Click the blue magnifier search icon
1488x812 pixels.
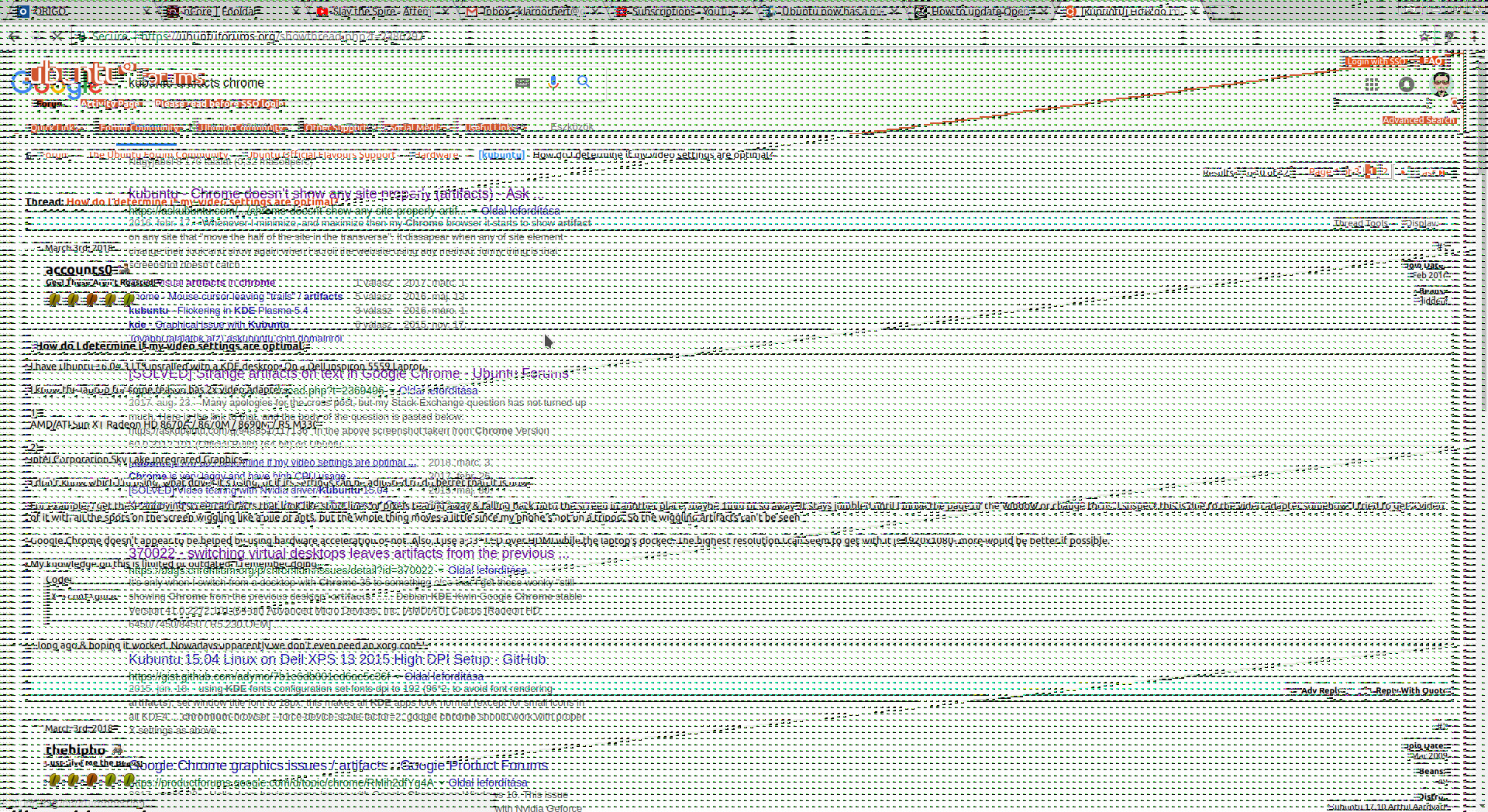(584, 82)
